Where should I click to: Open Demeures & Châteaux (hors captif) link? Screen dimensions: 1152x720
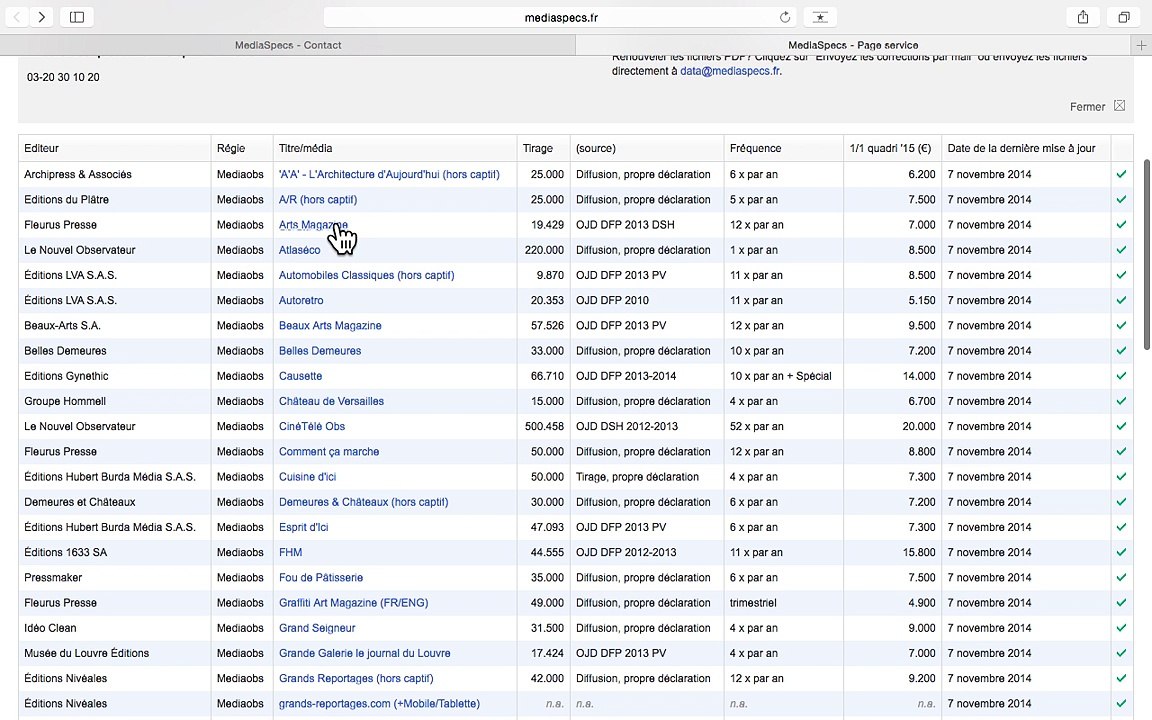pos(364,502)
